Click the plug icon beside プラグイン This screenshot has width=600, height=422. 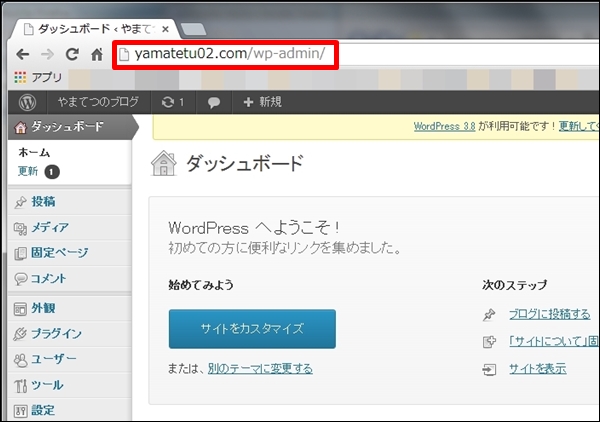click(20, 334)
